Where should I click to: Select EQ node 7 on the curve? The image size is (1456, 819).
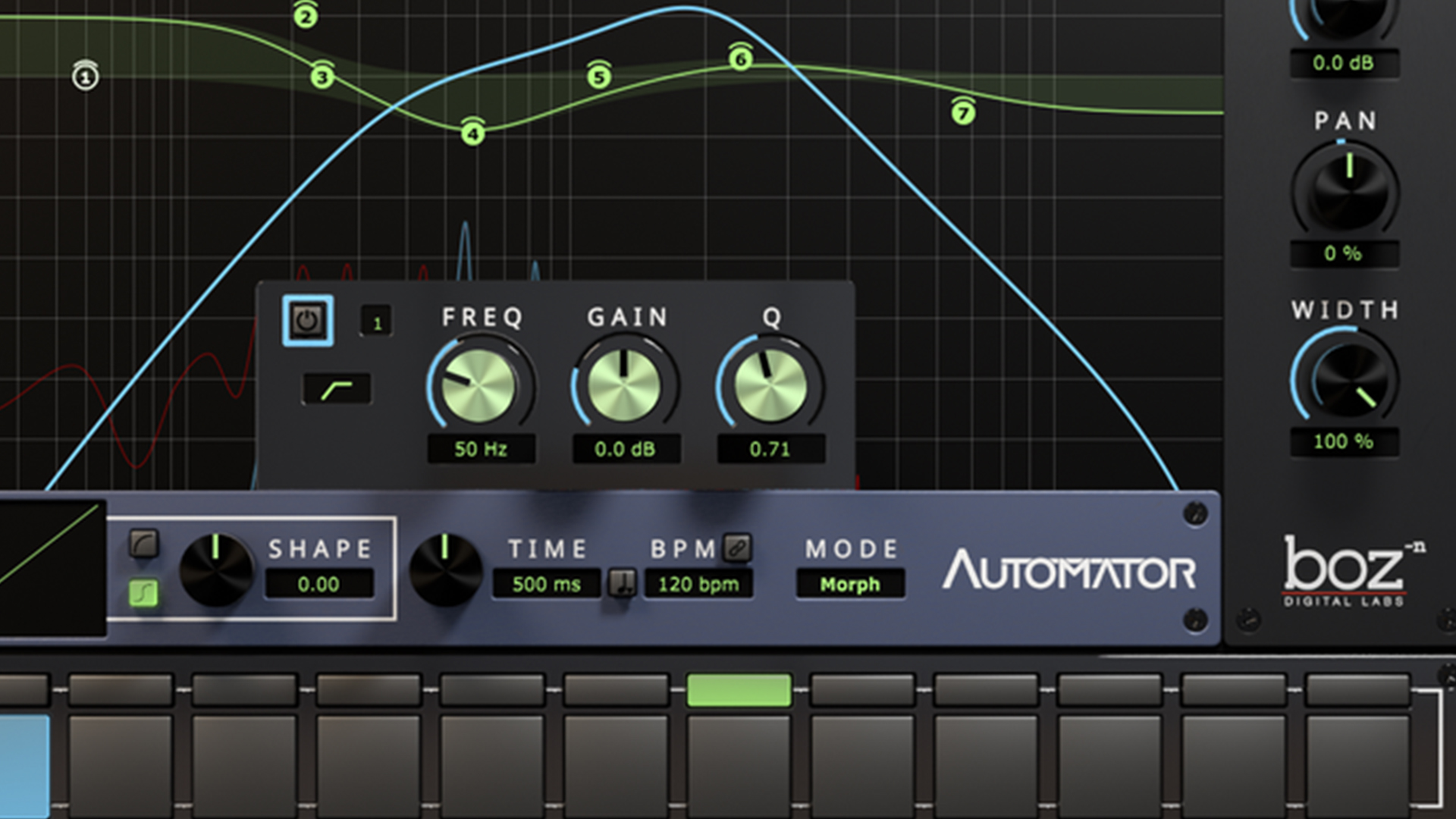coord(963,112)
